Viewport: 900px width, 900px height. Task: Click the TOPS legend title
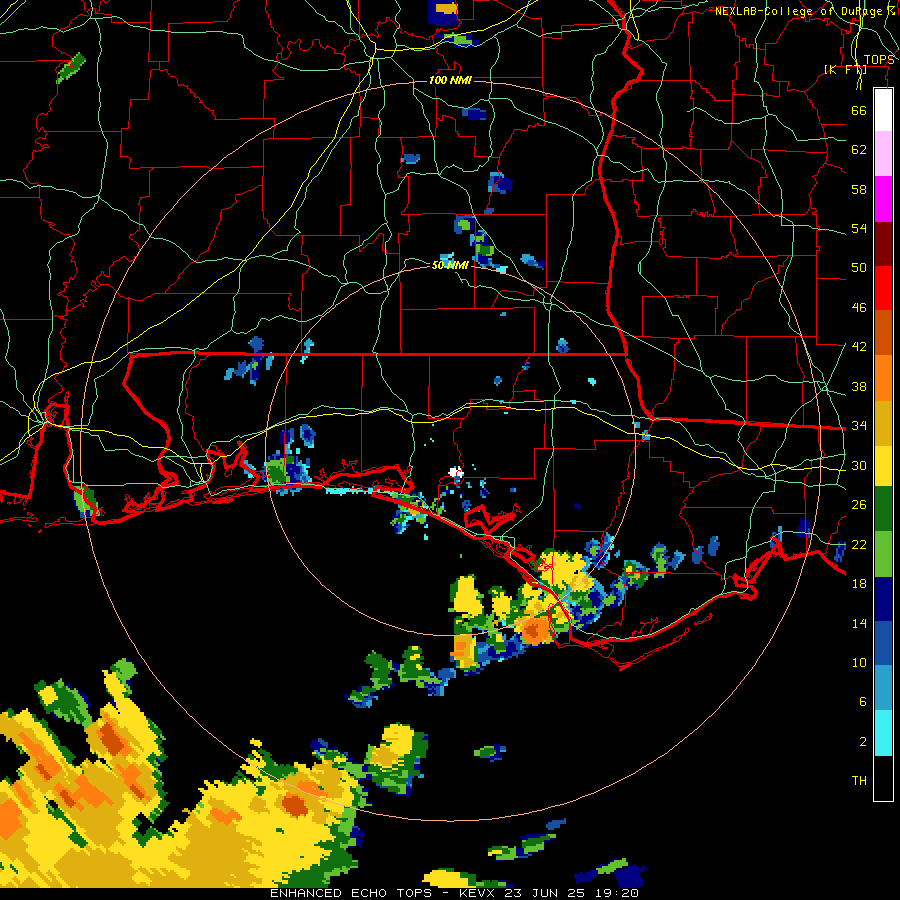point(878,60)
